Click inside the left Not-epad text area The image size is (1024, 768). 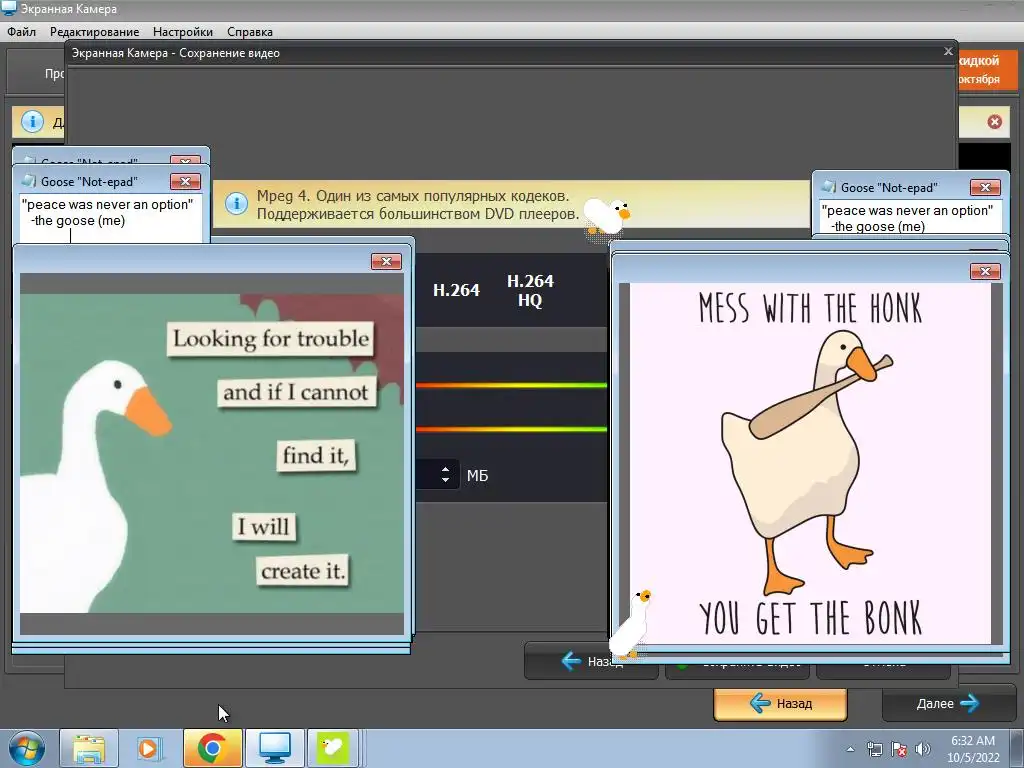(x=110, y=218)
